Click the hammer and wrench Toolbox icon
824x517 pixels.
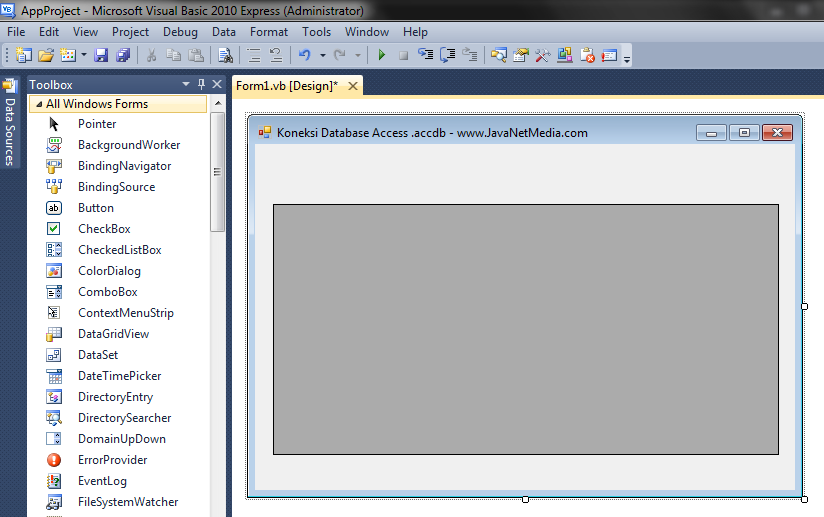(543, 55)
